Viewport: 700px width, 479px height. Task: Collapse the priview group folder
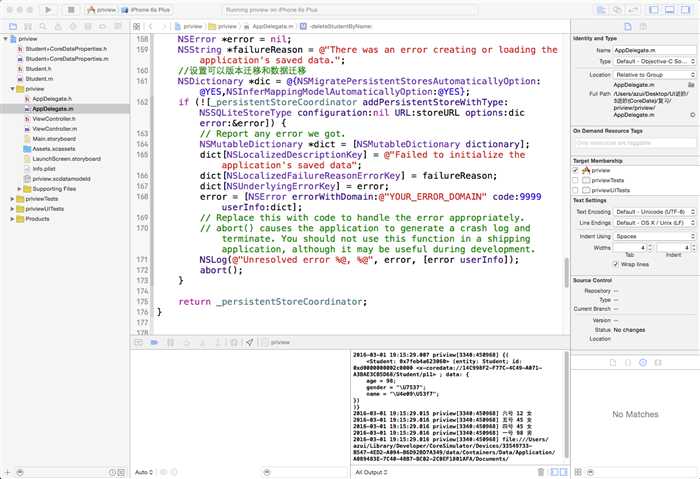point(12,89)
